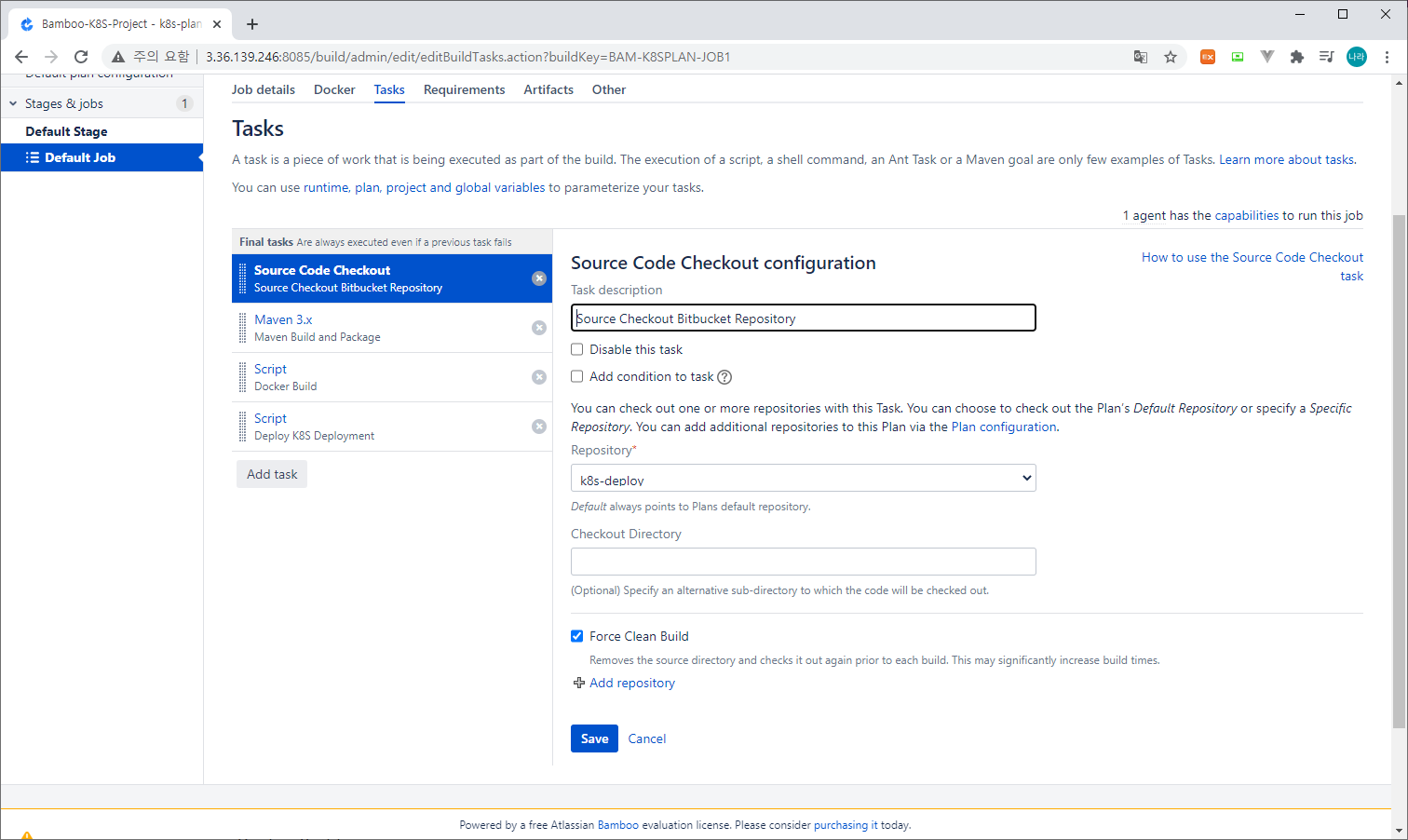Uncheck Force Clean Build
Image resolution: width=1408 pixels, height=840 pixels.
coord(577,636)
